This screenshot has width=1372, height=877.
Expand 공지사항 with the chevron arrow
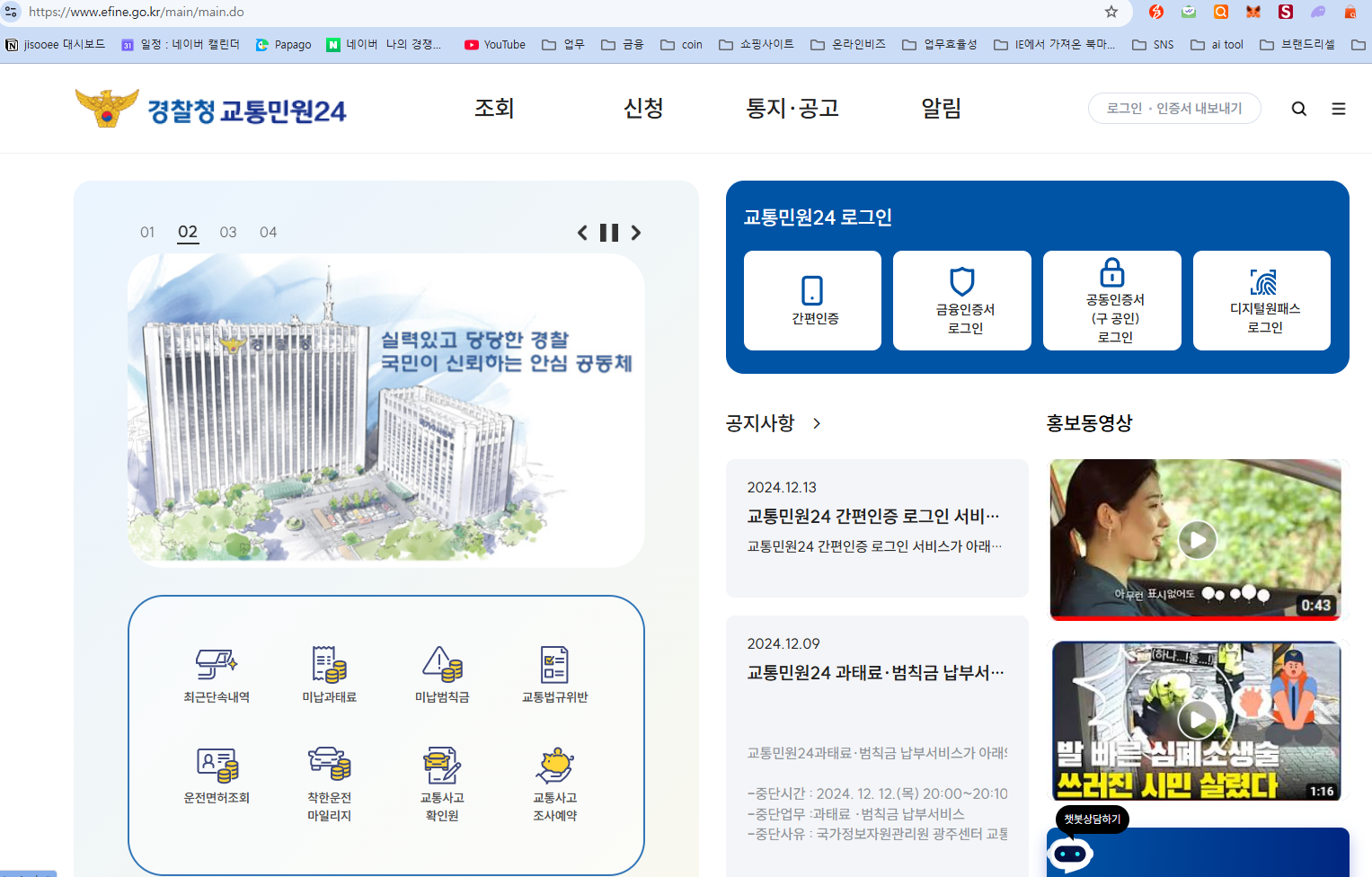[x=817, y=423]
